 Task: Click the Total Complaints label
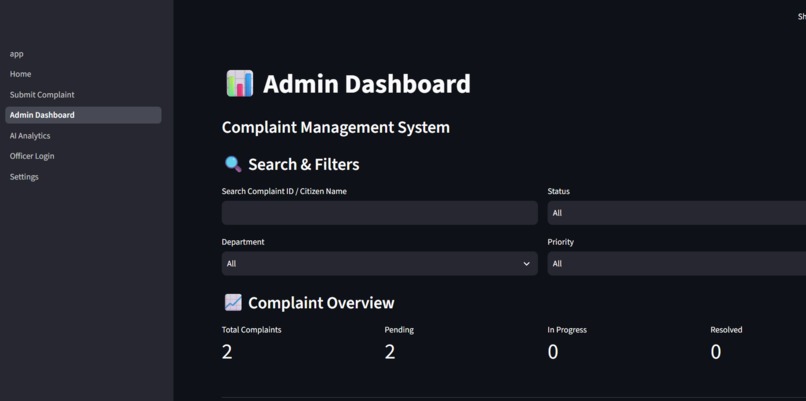tap(251, 330)
